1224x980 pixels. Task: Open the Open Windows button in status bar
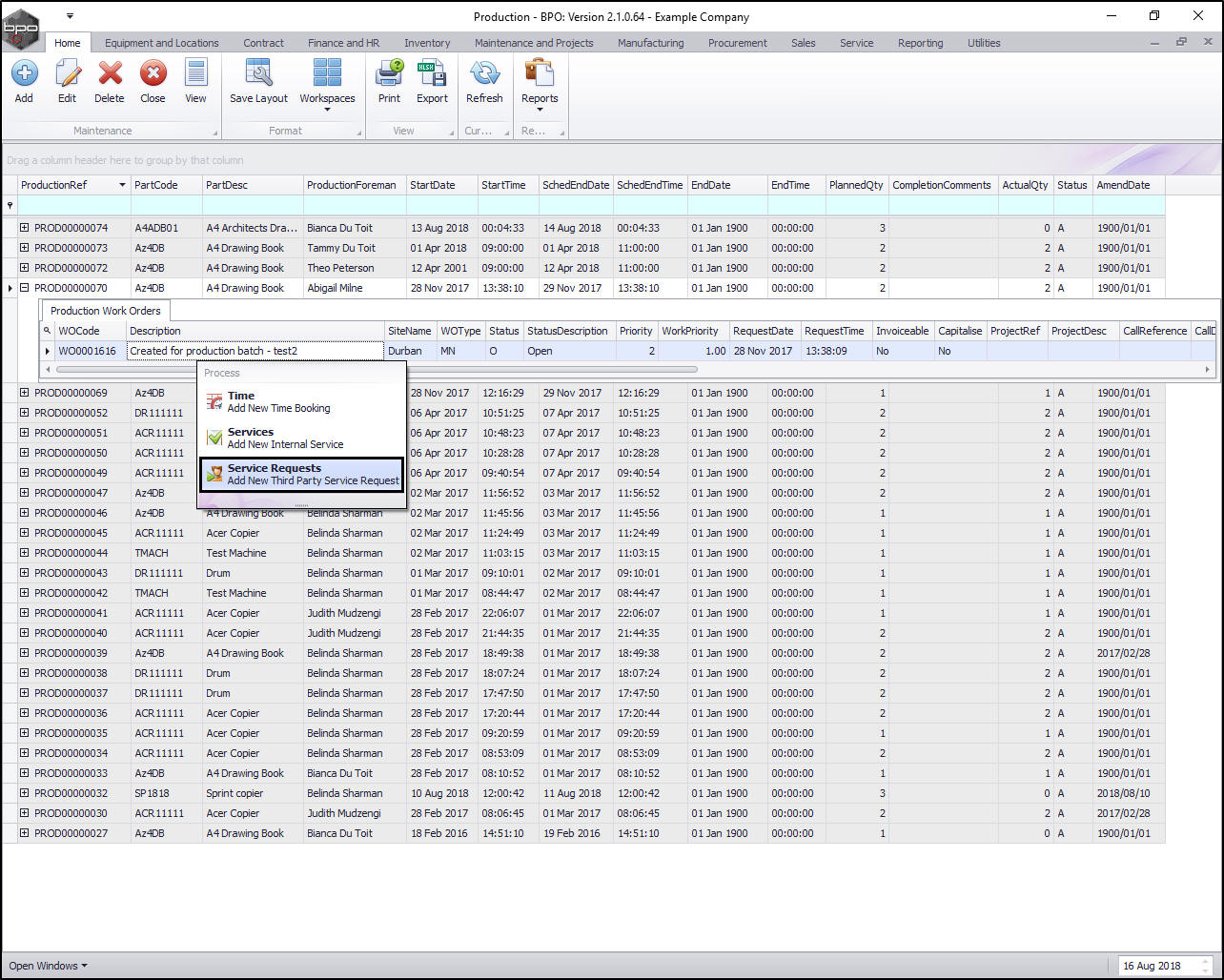click(48, 966)
